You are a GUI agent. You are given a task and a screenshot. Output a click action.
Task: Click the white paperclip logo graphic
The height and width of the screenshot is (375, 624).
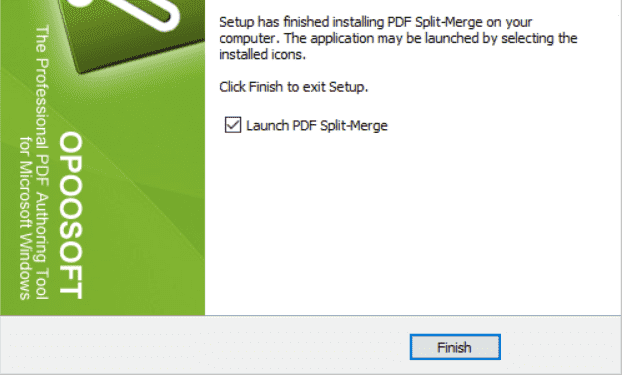click(131, 12)
